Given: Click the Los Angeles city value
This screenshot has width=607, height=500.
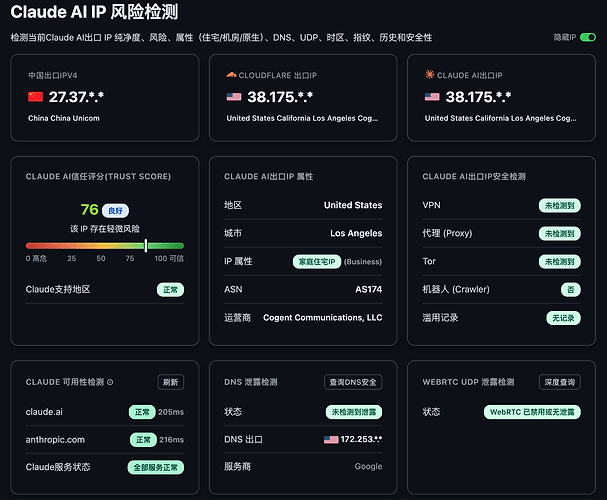Looking at the screenshot, I should [356, 233].
